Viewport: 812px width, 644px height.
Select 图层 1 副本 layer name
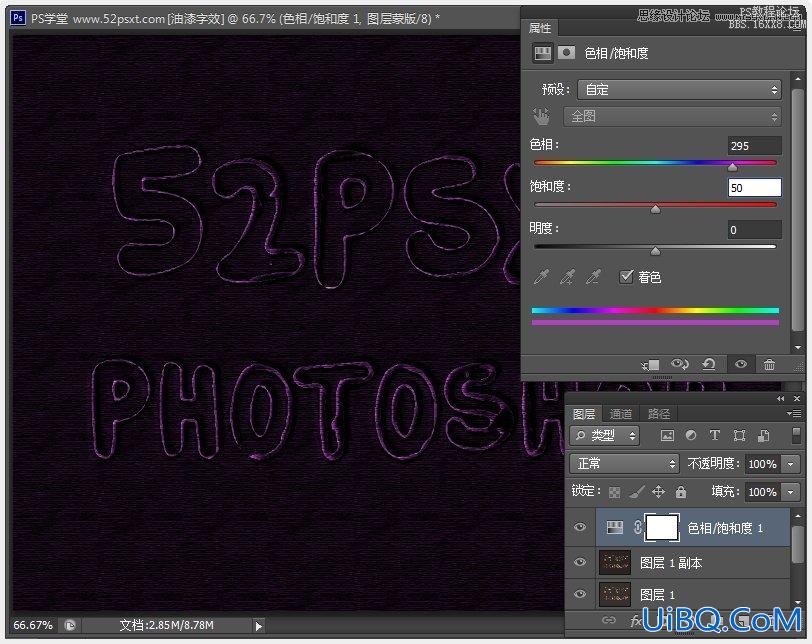[671, 563]
